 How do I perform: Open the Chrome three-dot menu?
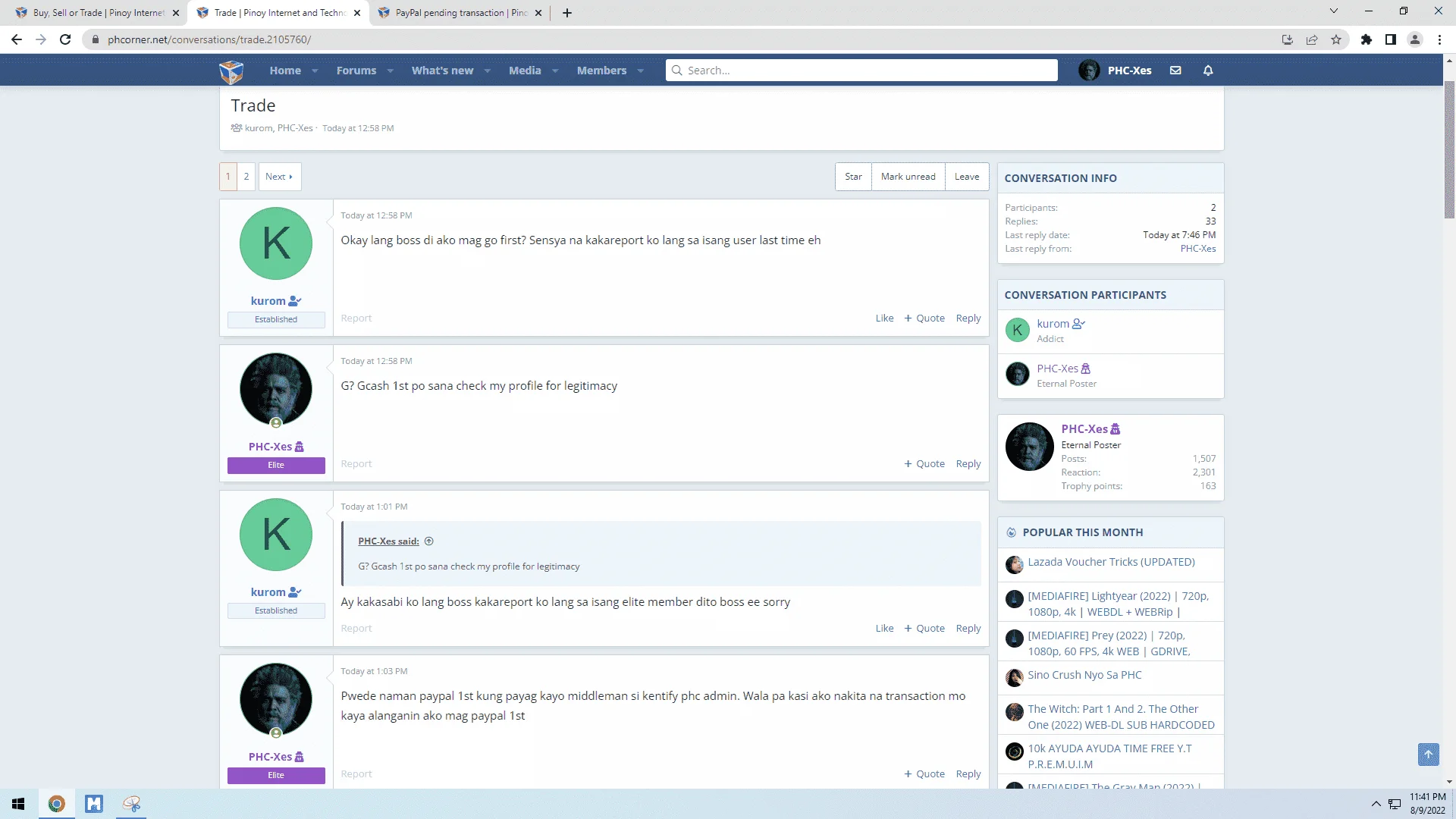1439,39
